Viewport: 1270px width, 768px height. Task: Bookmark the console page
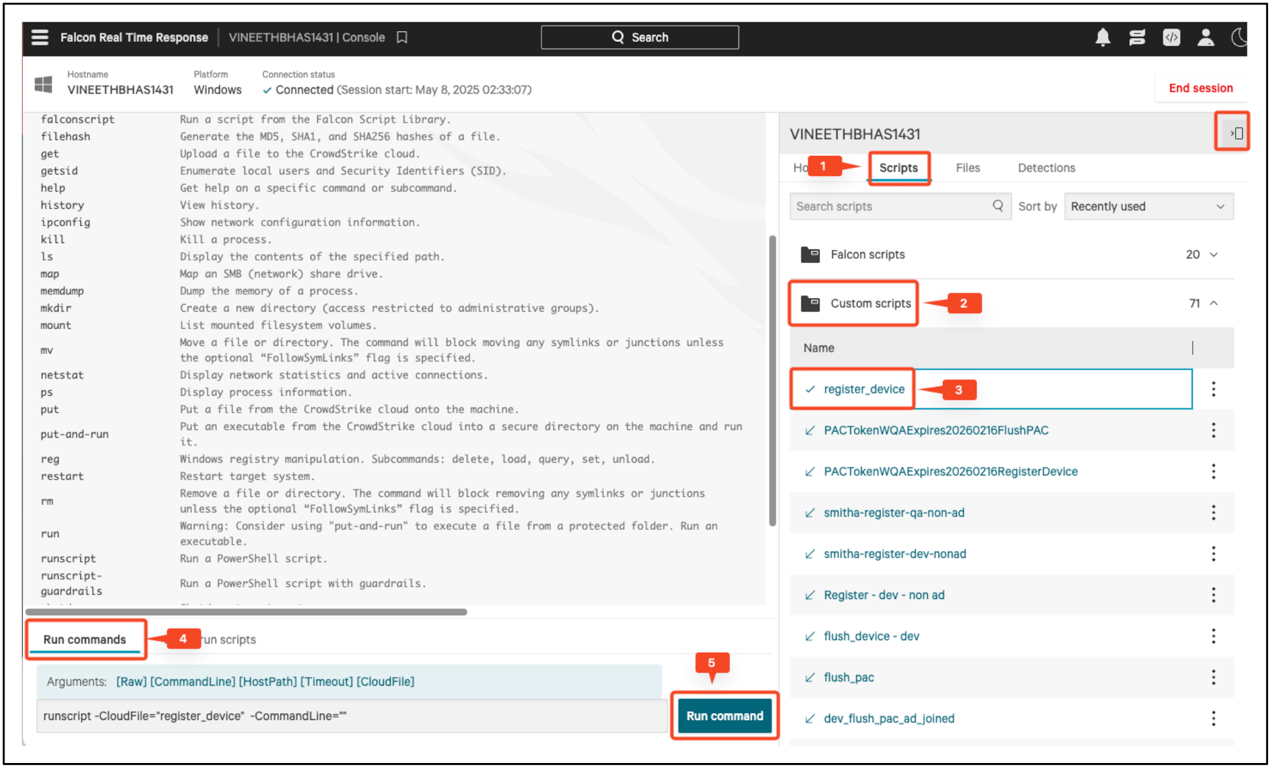(402, 37)
